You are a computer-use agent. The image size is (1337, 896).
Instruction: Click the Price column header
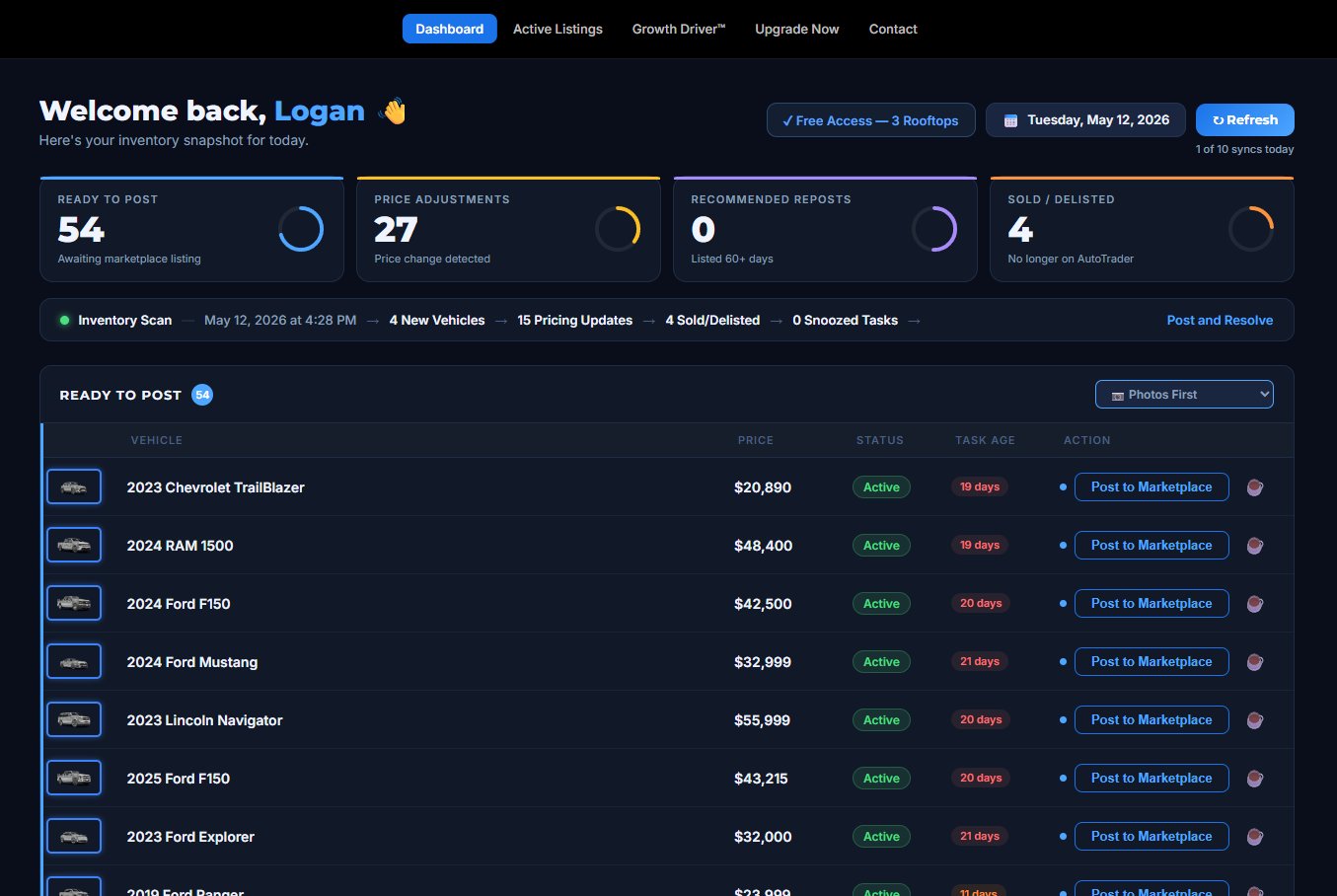(x=756, y=440)
